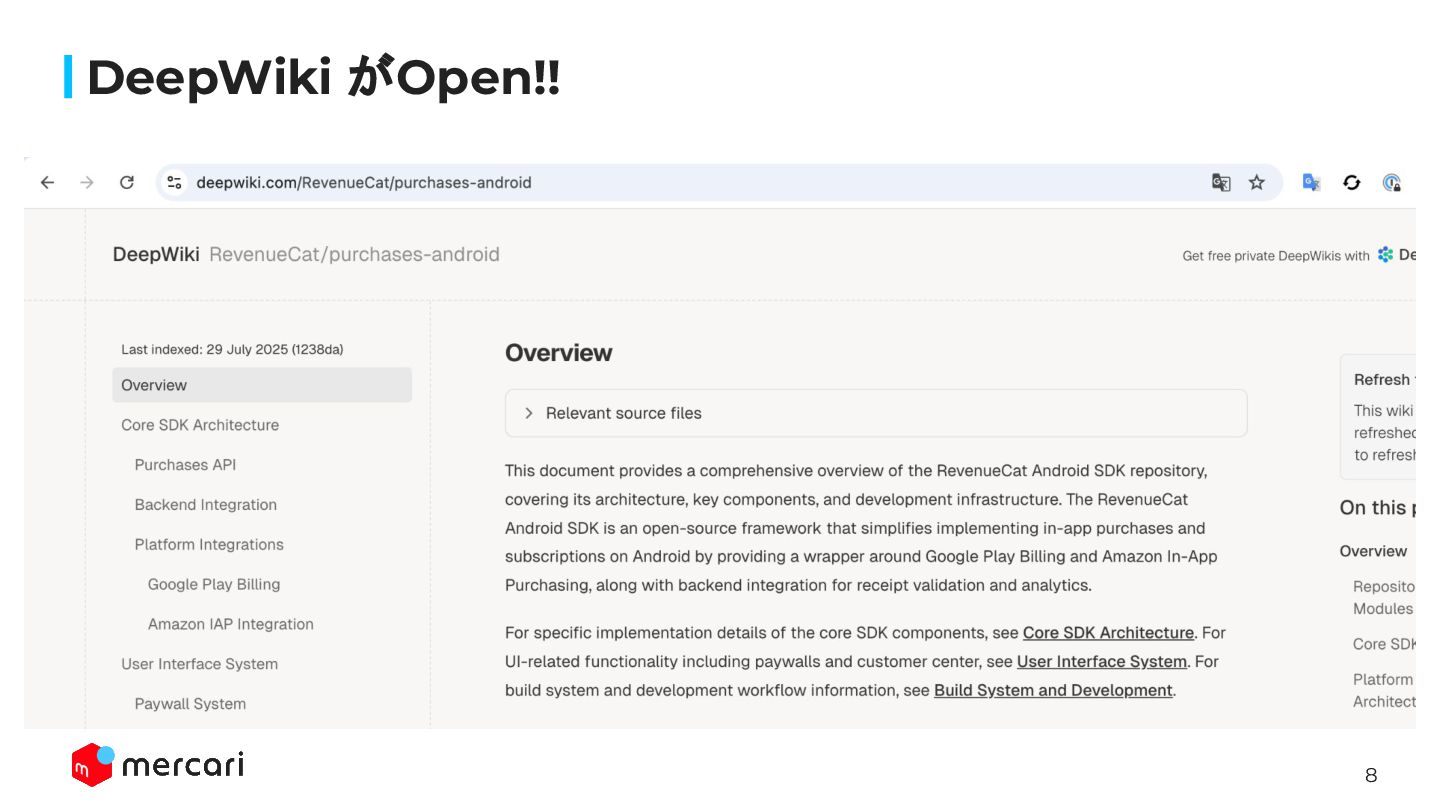
Task: Open Amazon IAP Integration in the sidebar
Action: click(x=231, y=624)
